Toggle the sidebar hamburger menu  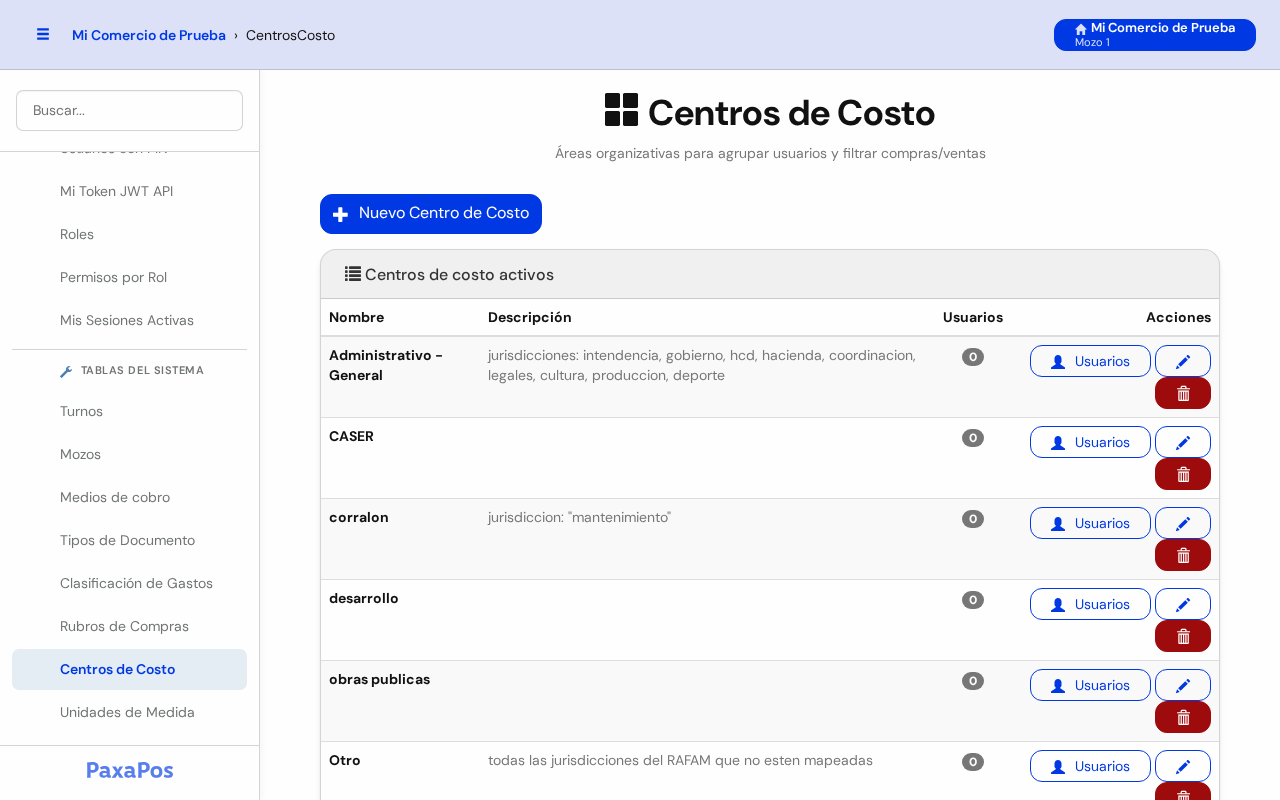(43, 34)
